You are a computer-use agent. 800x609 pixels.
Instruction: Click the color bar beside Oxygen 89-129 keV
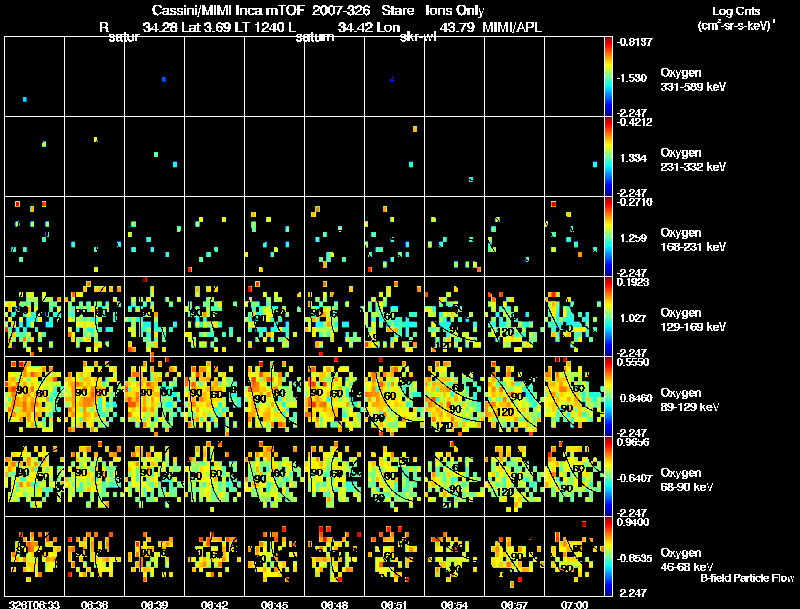[608, 396]
